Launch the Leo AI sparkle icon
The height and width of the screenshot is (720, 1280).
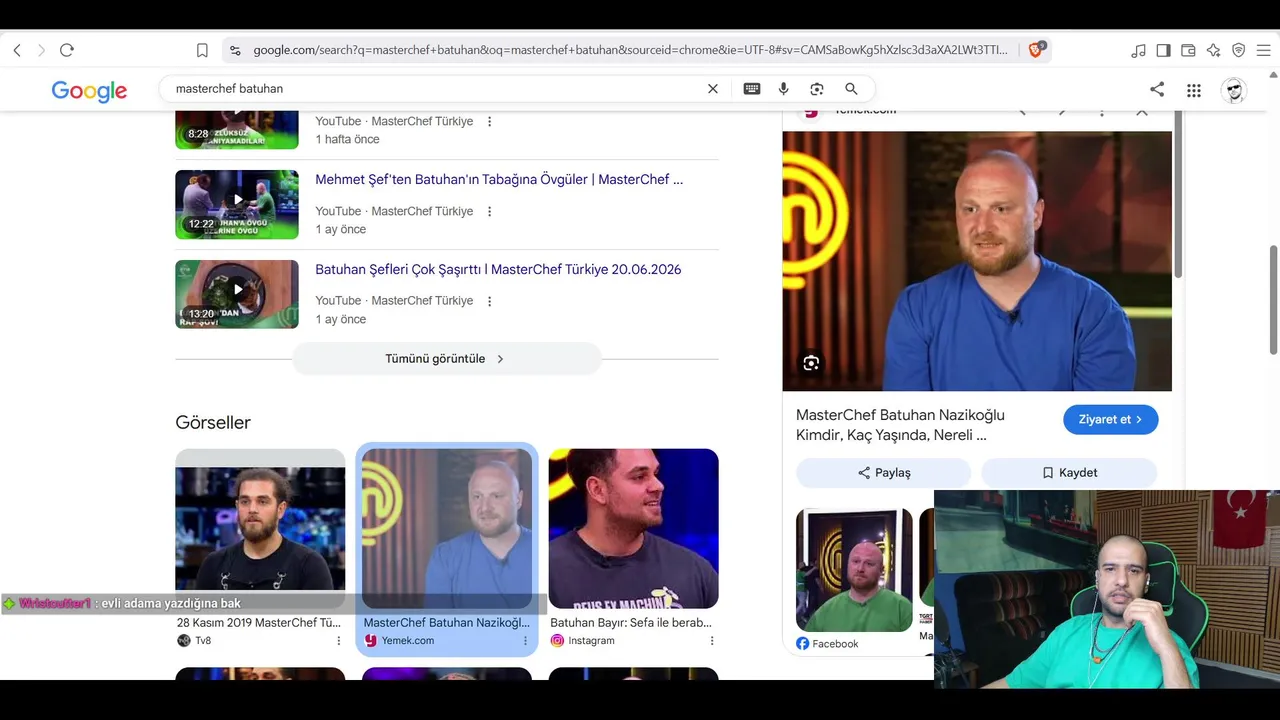(1213, 50)
